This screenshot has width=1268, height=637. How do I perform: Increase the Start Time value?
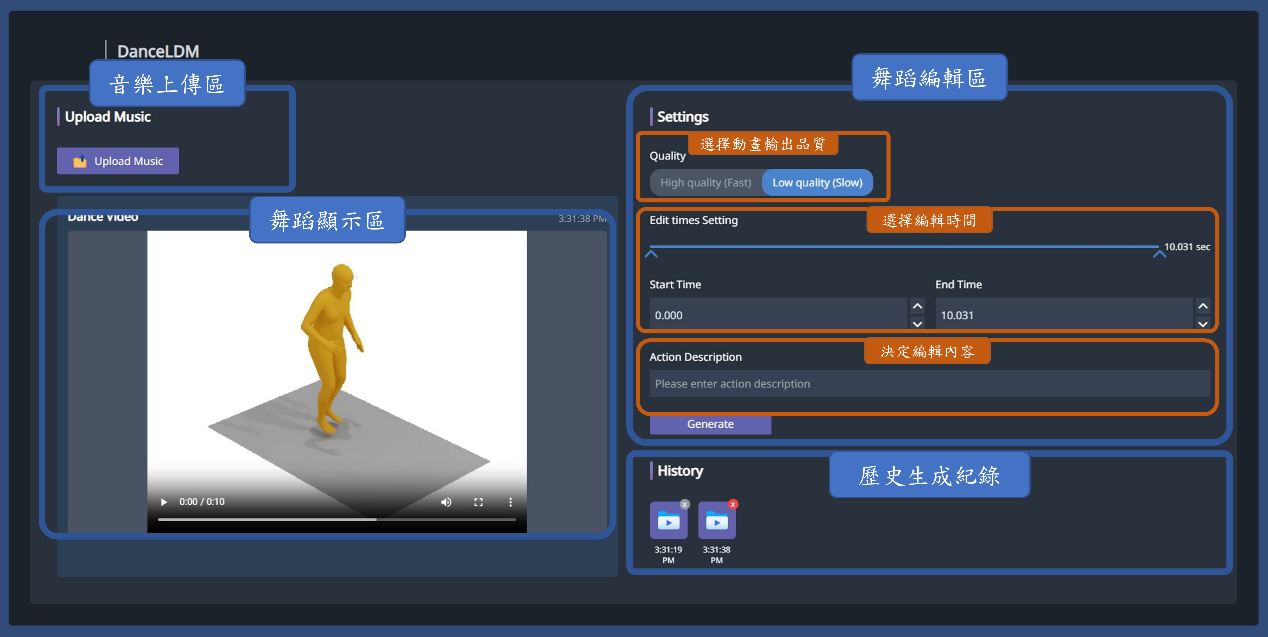[x=917, y=307]
